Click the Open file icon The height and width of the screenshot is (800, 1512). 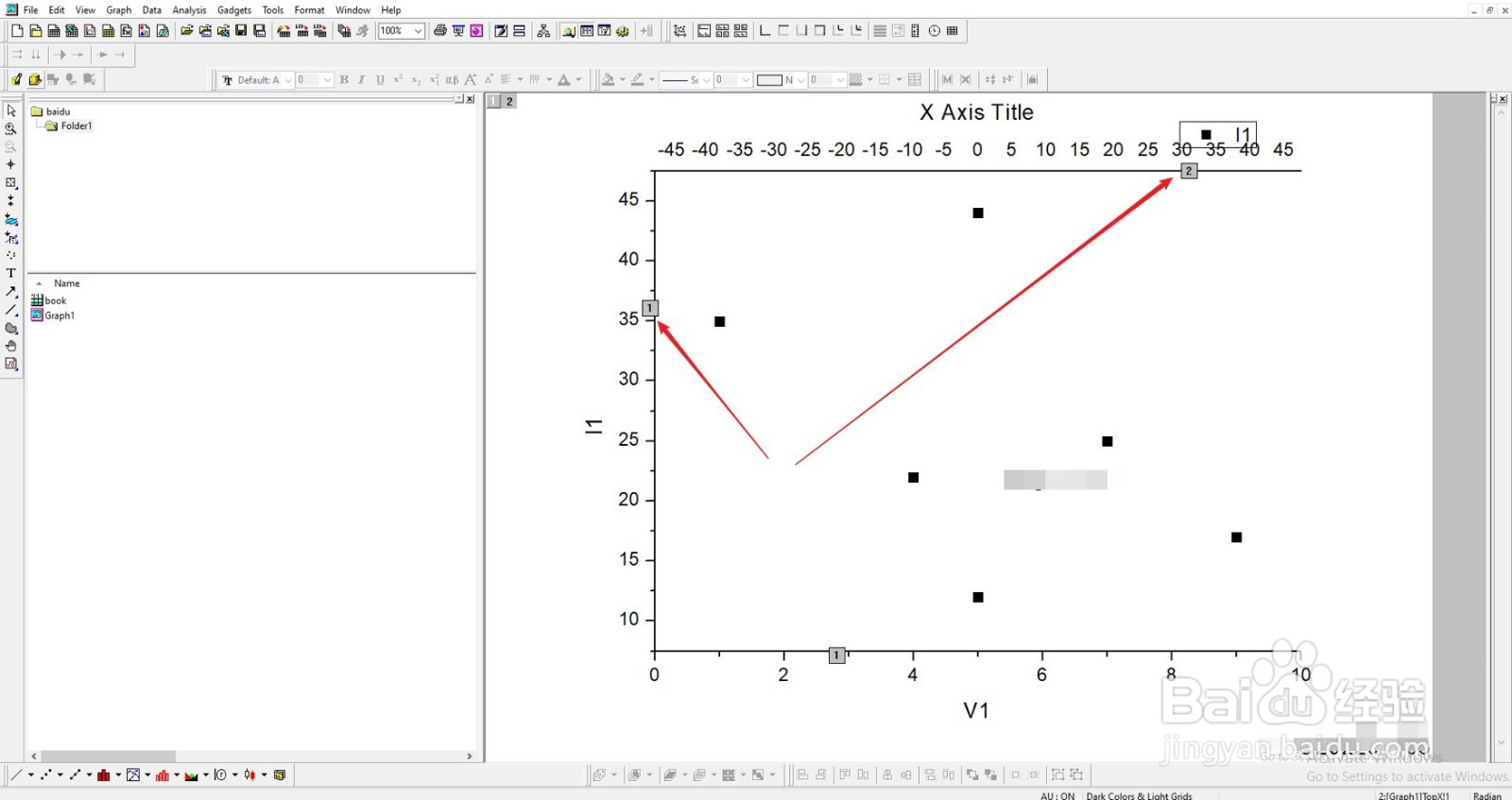pyautogui.click(x=187, y=31)
